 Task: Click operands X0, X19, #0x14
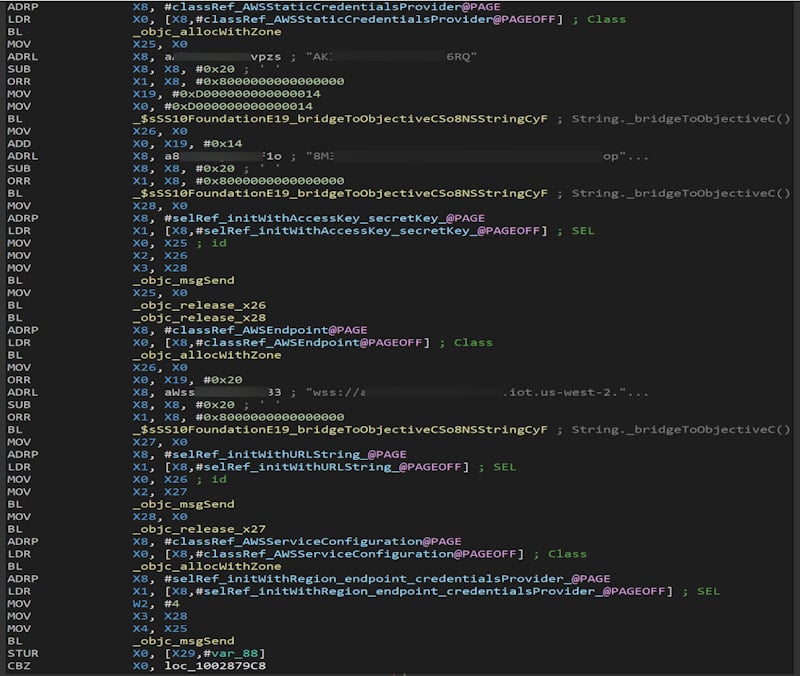(x=187, y=144)
